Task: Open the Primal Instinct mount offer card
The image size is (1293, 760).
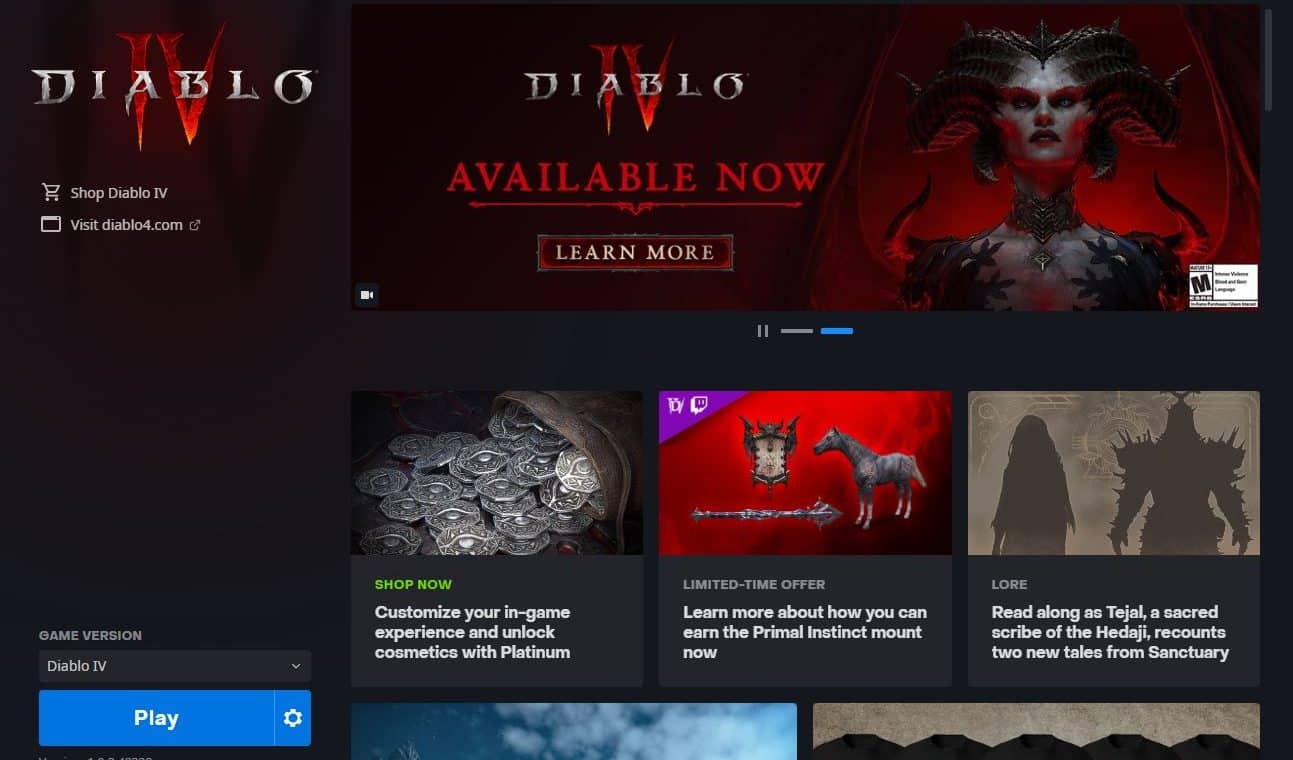Action: pos(805,538)
